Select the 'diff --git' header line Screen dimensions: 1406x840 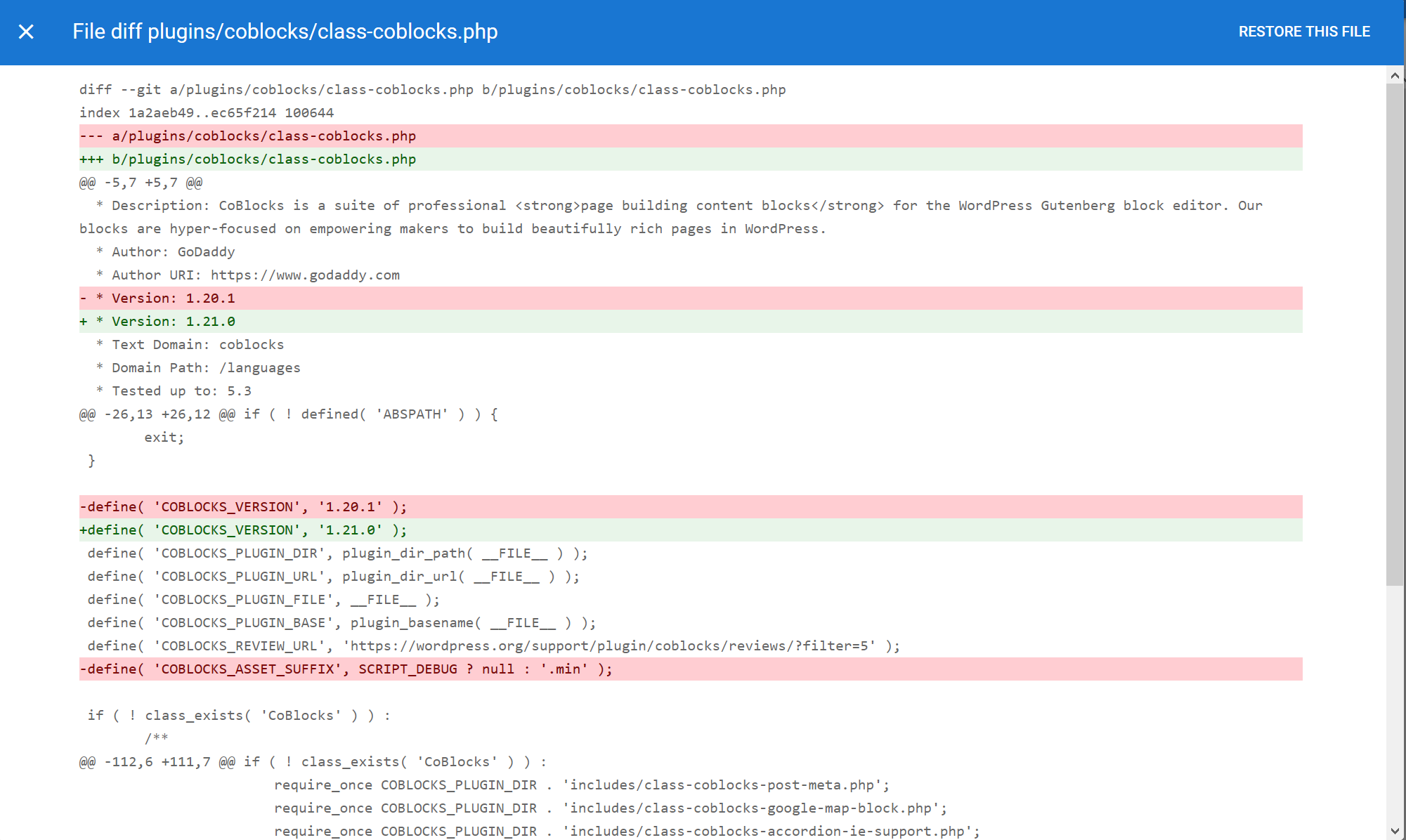tap(433, 89)
